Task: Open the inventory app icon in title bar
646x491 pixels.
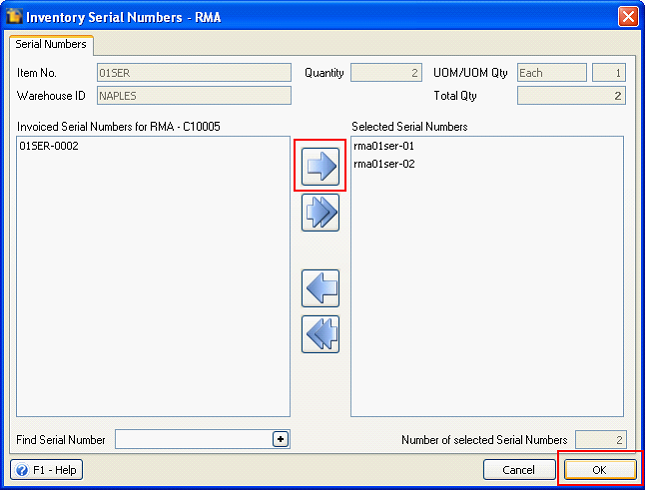Action: 14,16
